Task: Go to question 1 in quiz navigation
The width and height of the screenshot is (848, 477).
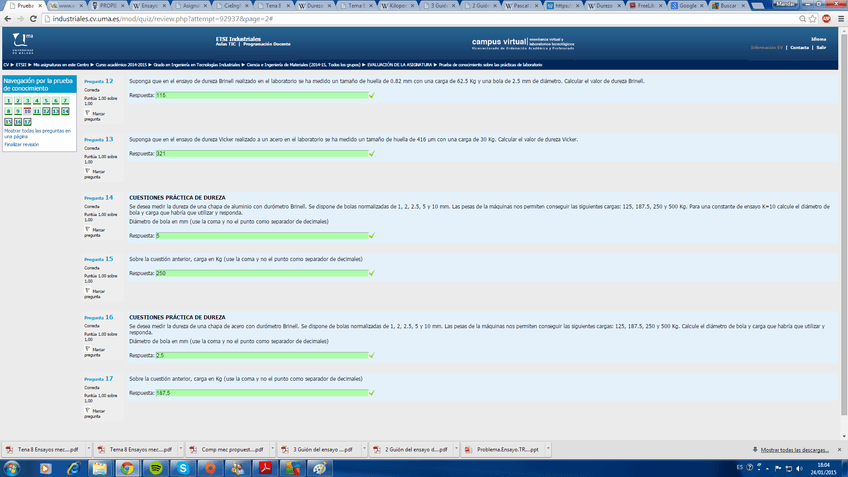Action: click(x=8, y=101)
